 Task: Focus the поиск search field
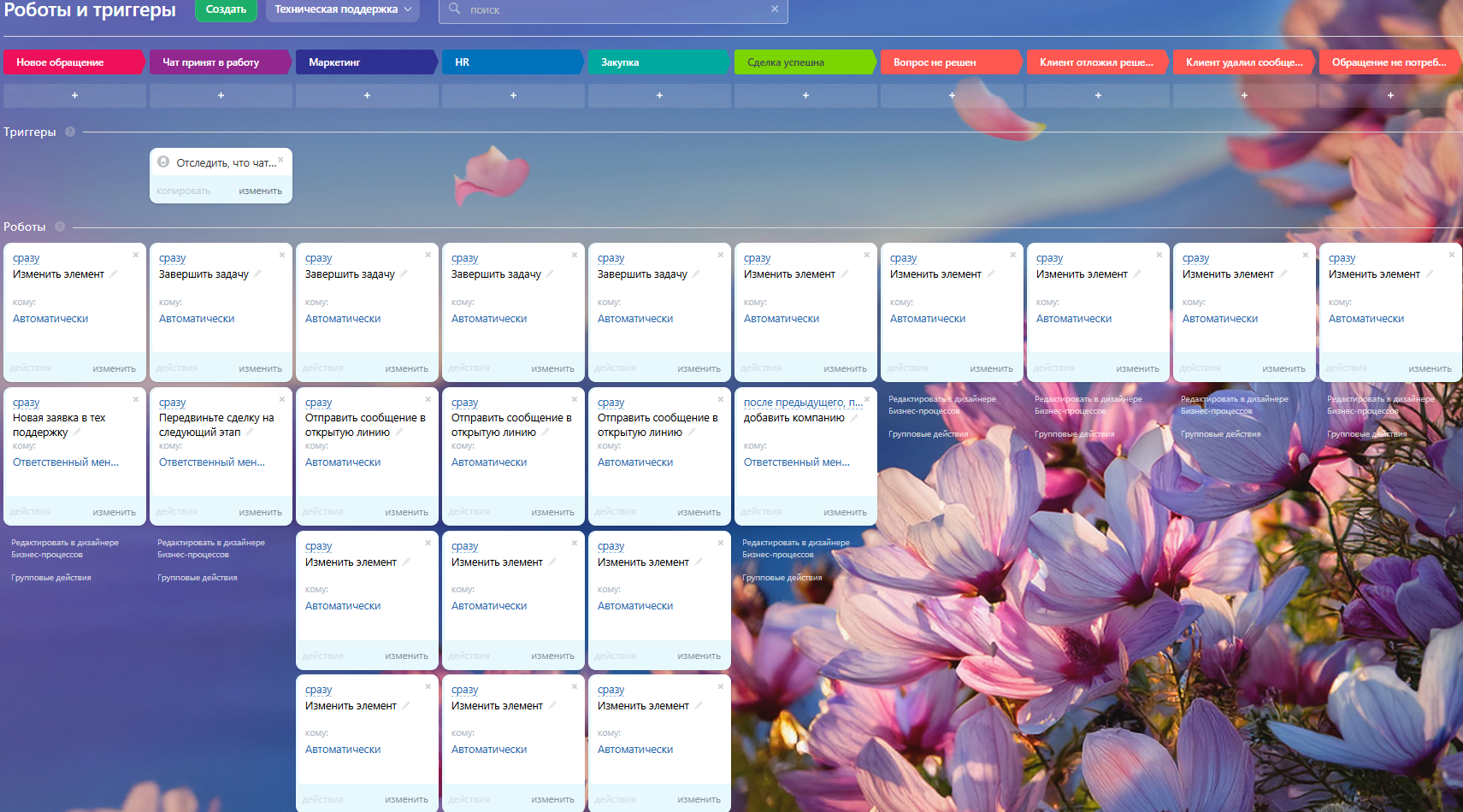coord(613,10)
